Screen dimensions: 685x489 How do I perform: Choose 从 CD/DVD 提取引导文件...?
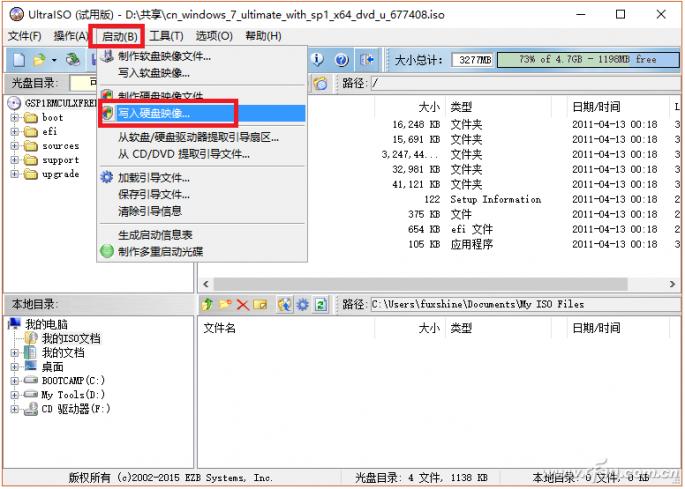pos(202,154)
